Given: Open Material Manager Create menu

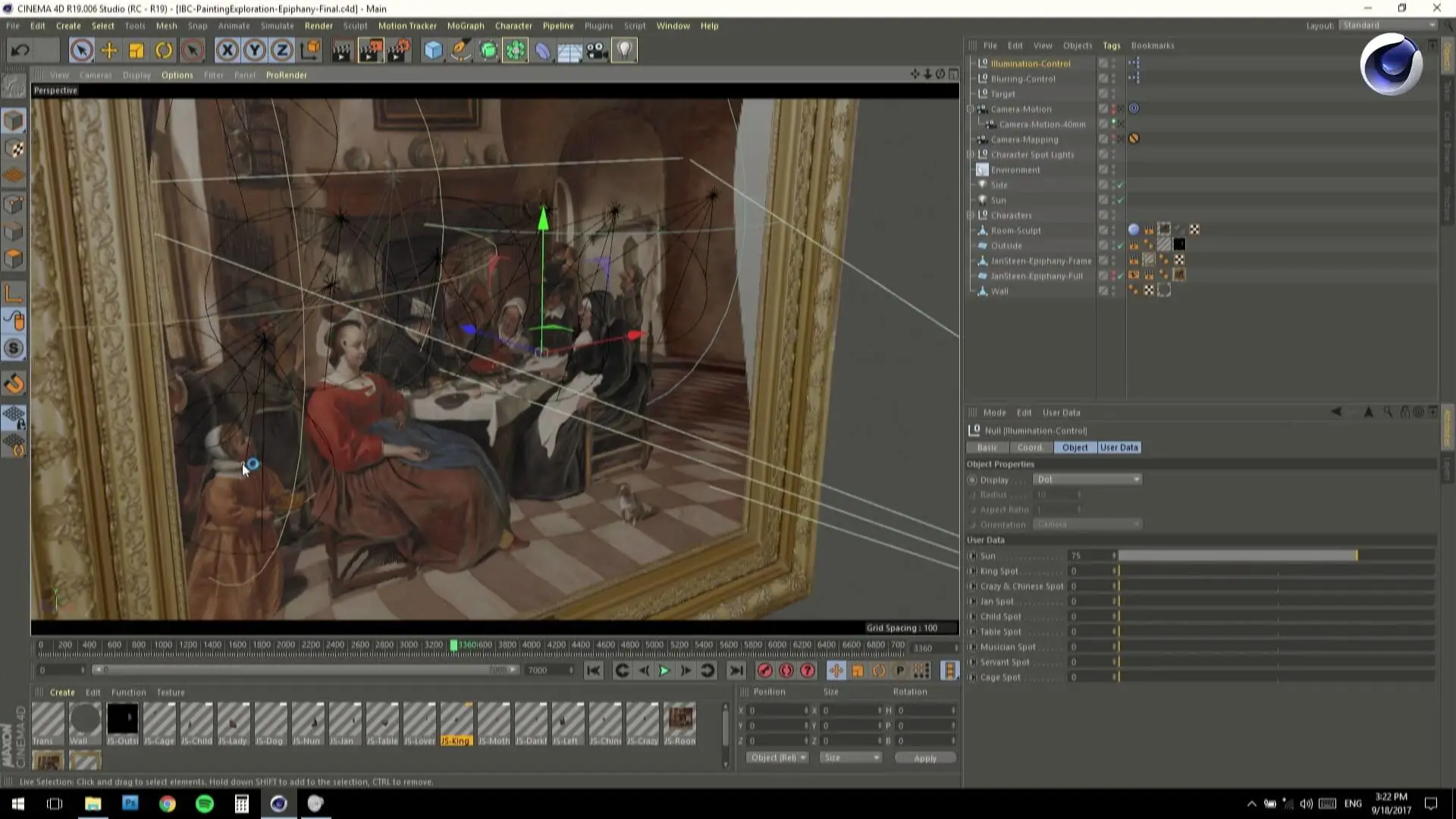Looking at the screenshot, I should click(x=62, y=692).
